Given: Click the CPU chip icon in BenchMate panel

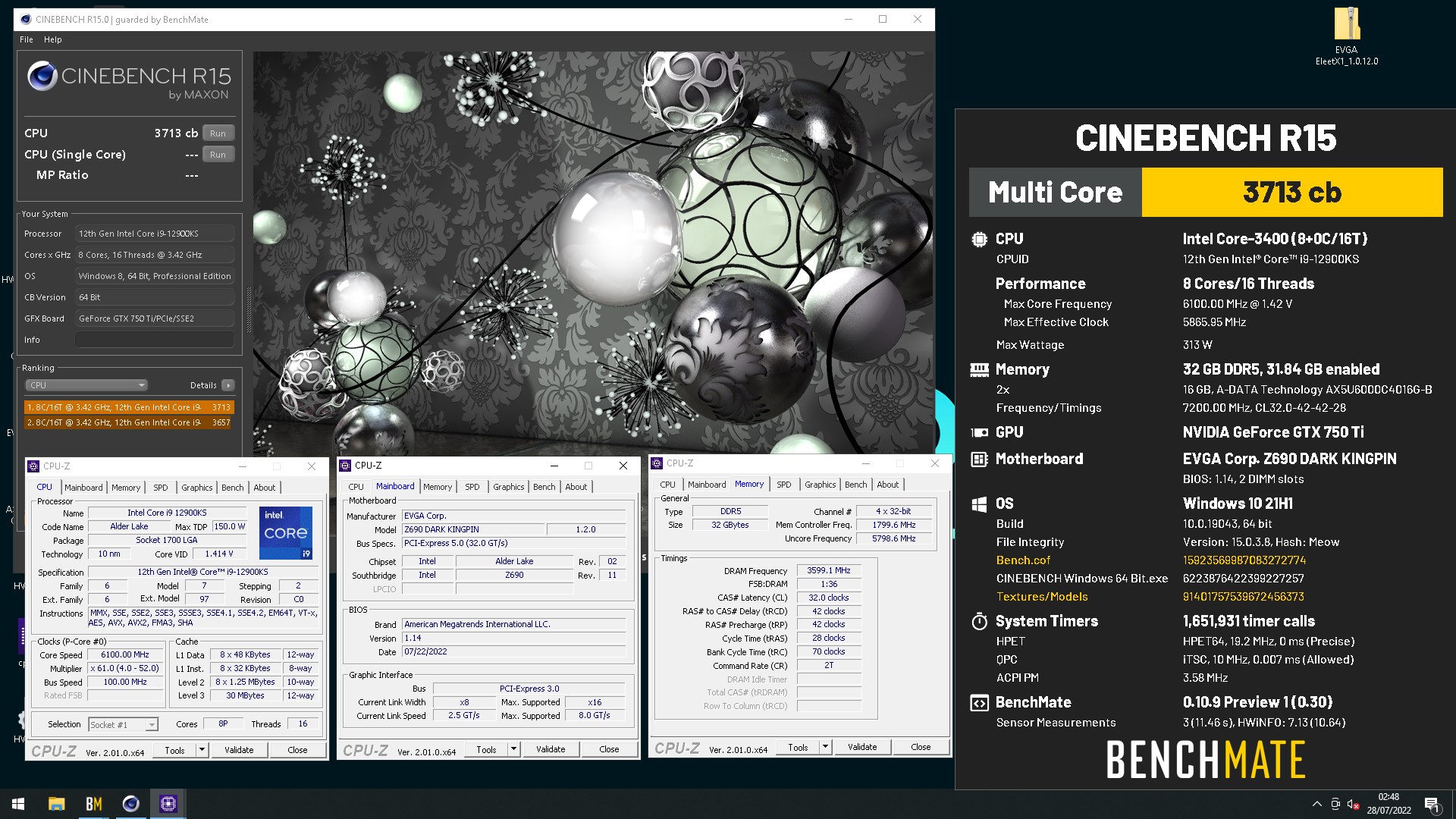Looking at the screenshot, I should coord(979,240).
